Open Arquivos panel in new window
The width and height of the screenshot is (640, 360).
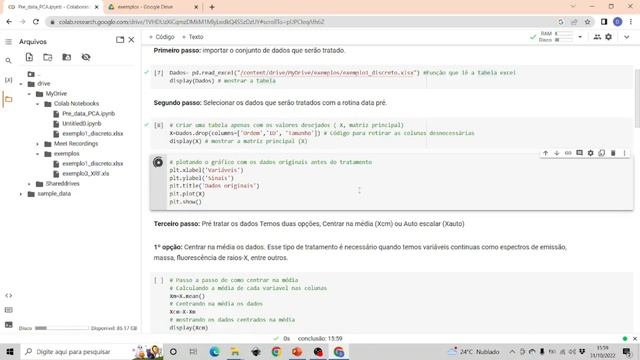coord(120,40)
